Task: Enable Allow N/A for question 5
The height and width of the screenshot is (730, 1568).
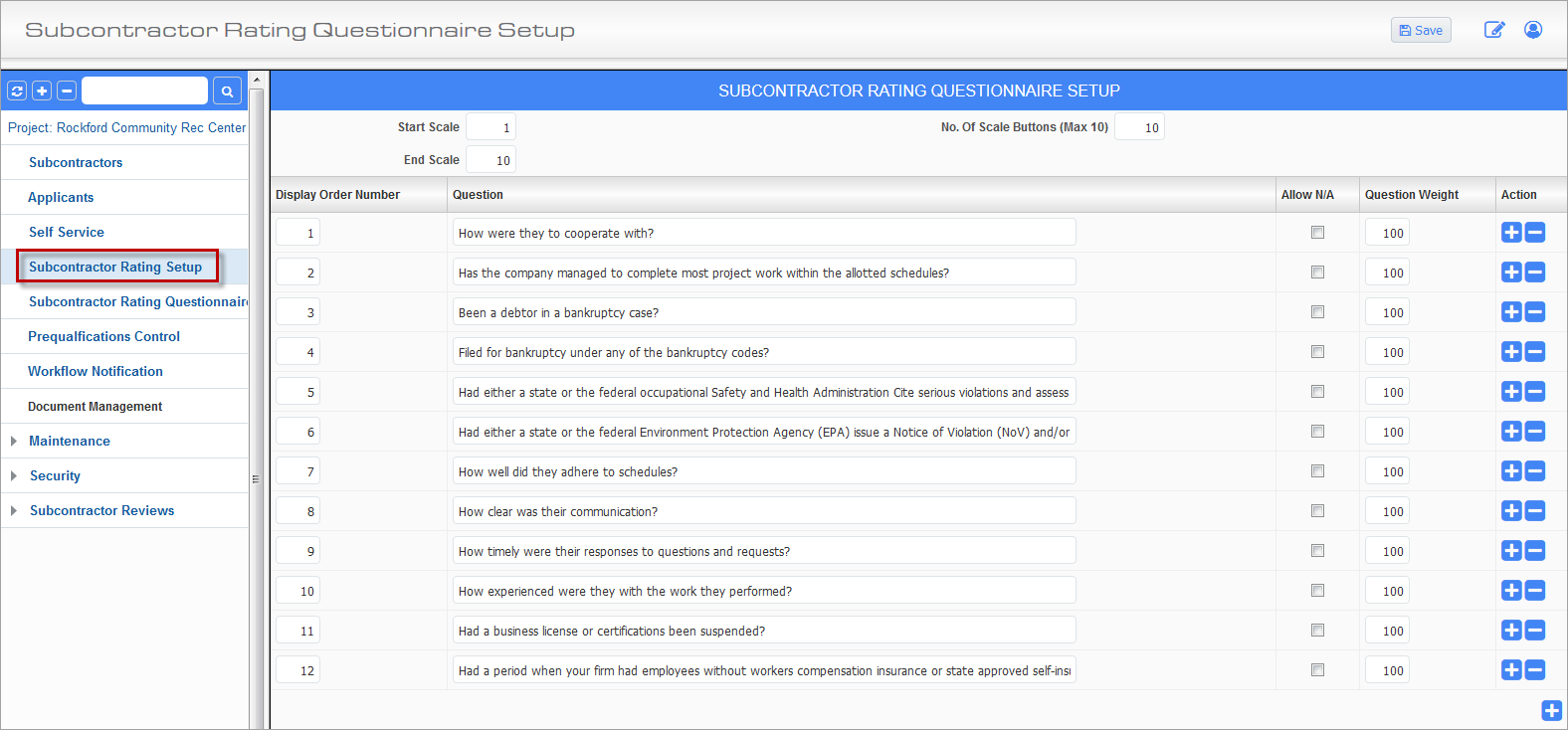Action: coord(1317,392)
